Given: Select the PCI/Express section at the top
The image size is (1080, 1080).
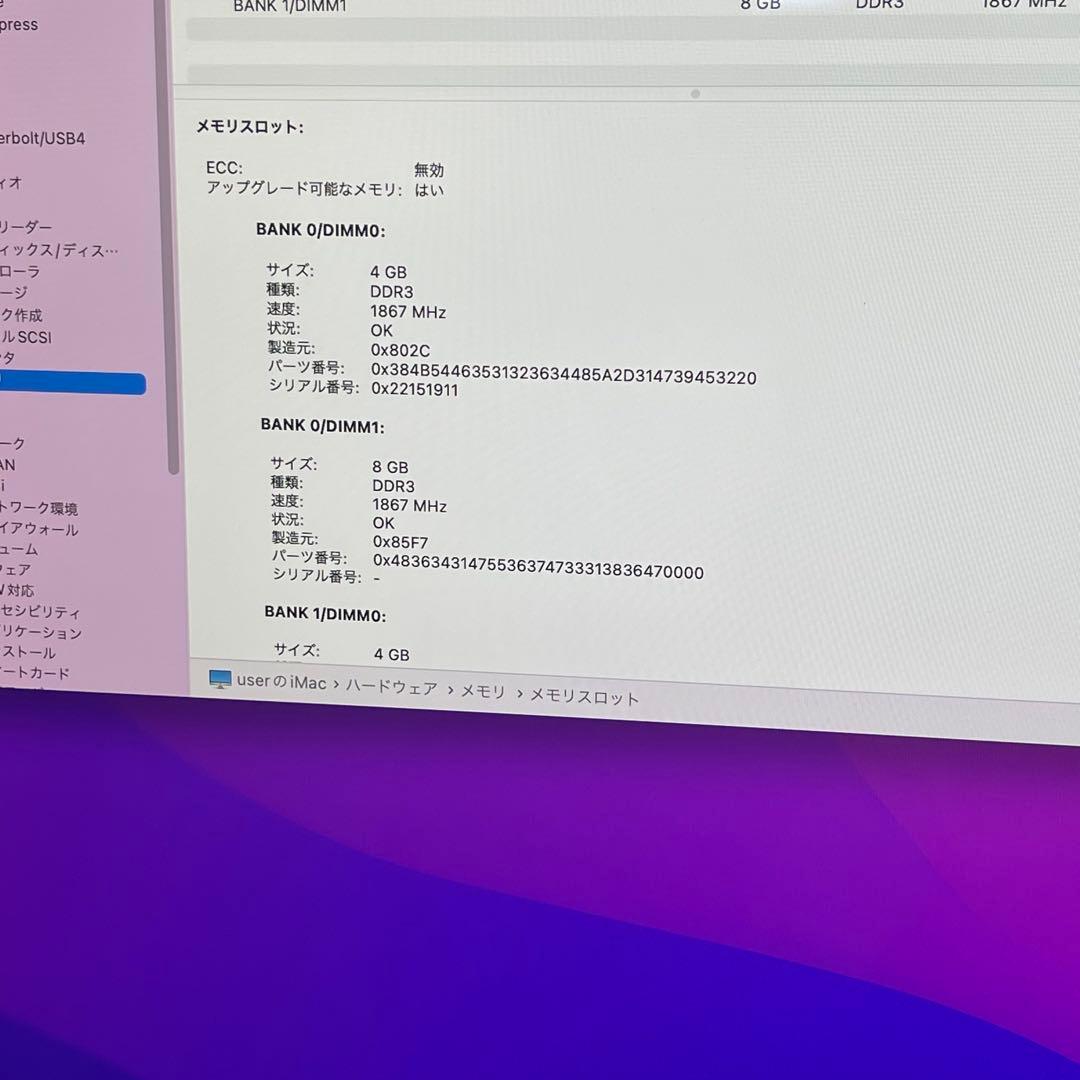Looking at the screenshot, I should [17, 24].
